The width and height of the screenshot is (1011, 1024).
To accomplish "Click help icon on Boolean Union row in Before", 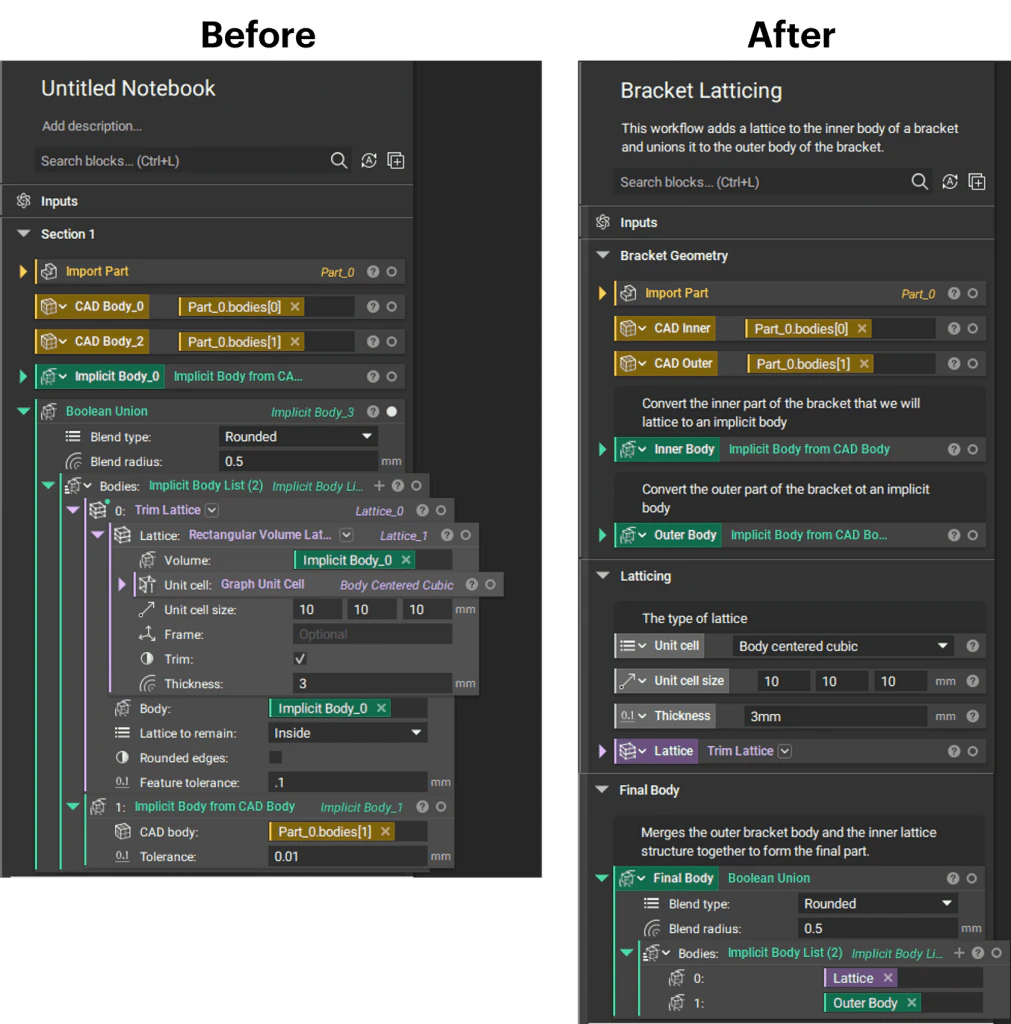I will point(373,411).
